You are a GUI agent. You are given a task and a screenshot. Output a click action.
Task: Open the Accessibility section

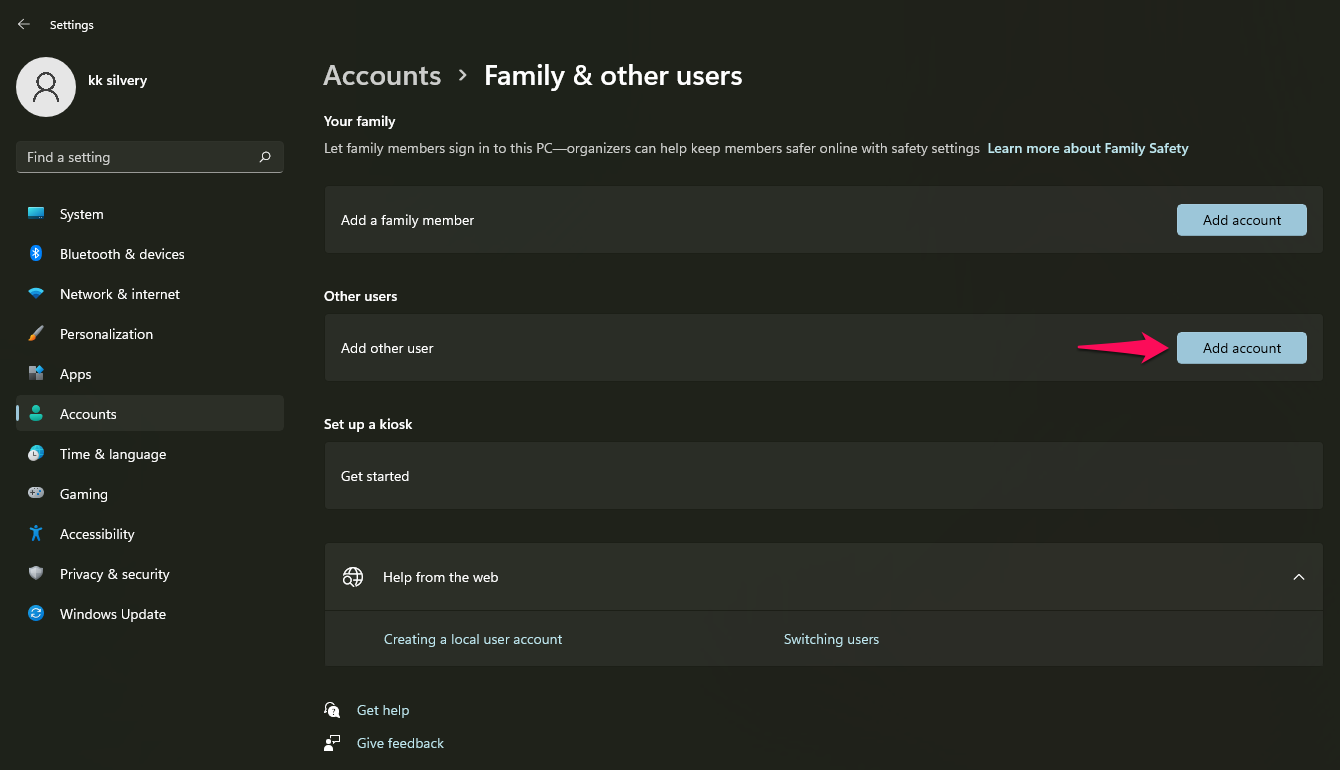pos(96,533)
